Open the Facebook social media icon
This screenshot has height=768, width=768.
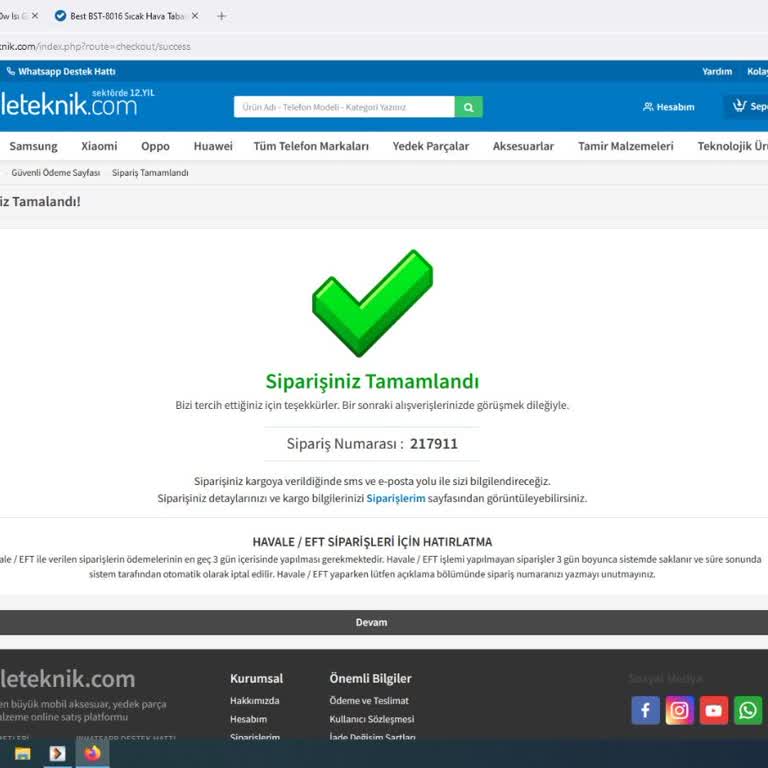tap(645, 710)
